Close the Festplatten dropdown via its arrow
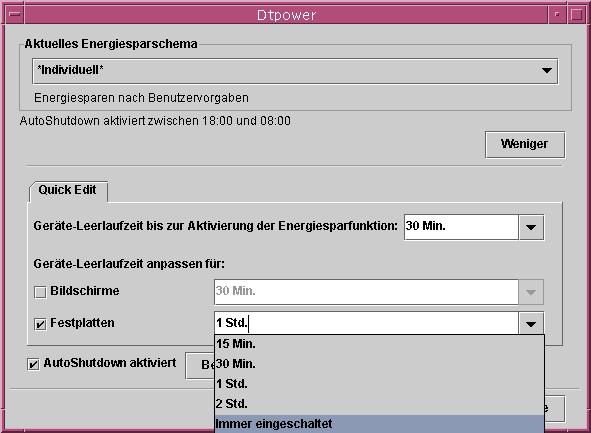The image size is (591, 433). click(531, 324)
